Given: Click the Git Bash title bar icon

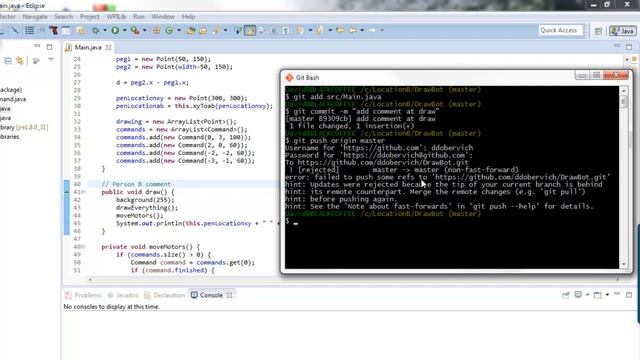Looking at the screenshot, I should pos(289,78).
